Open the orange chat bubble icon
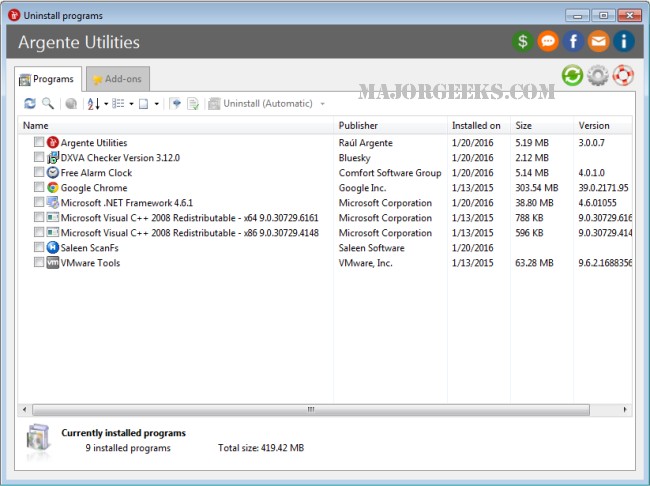650x486 pixels. 548,42
